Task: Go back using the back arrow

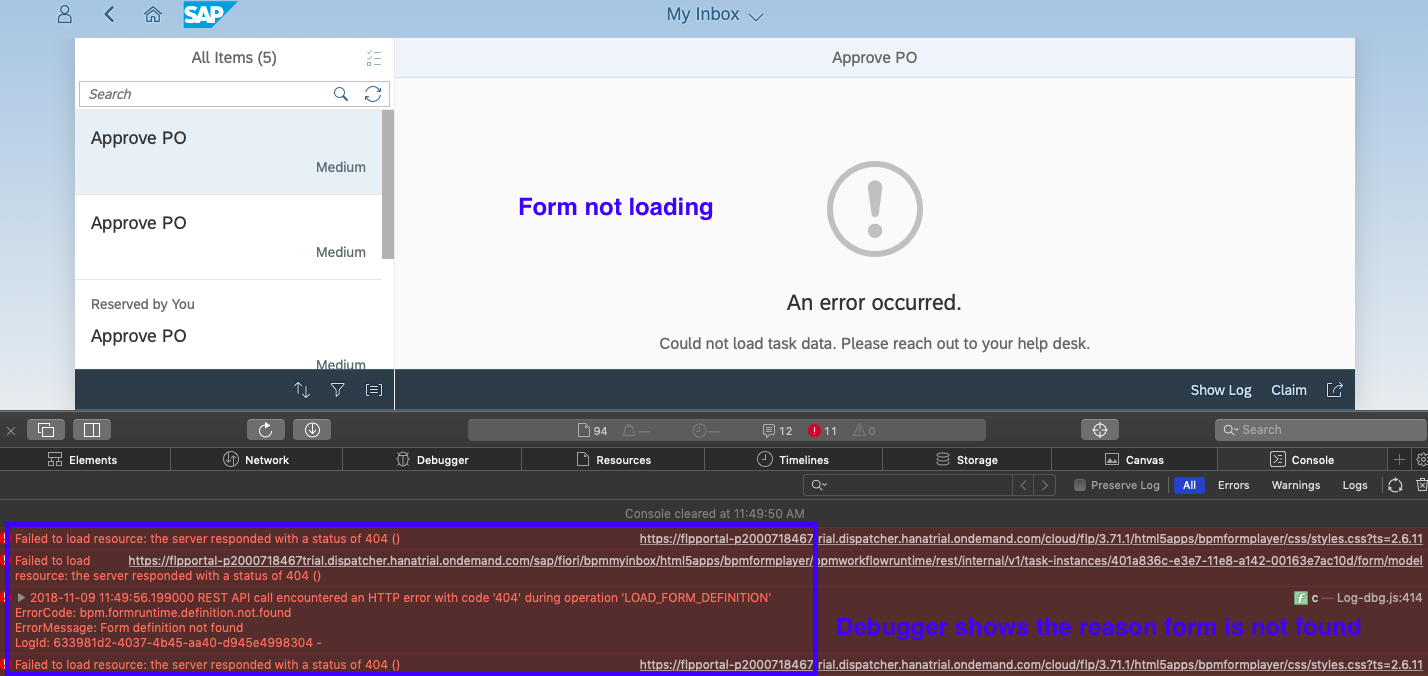Action: click(109, 14)
